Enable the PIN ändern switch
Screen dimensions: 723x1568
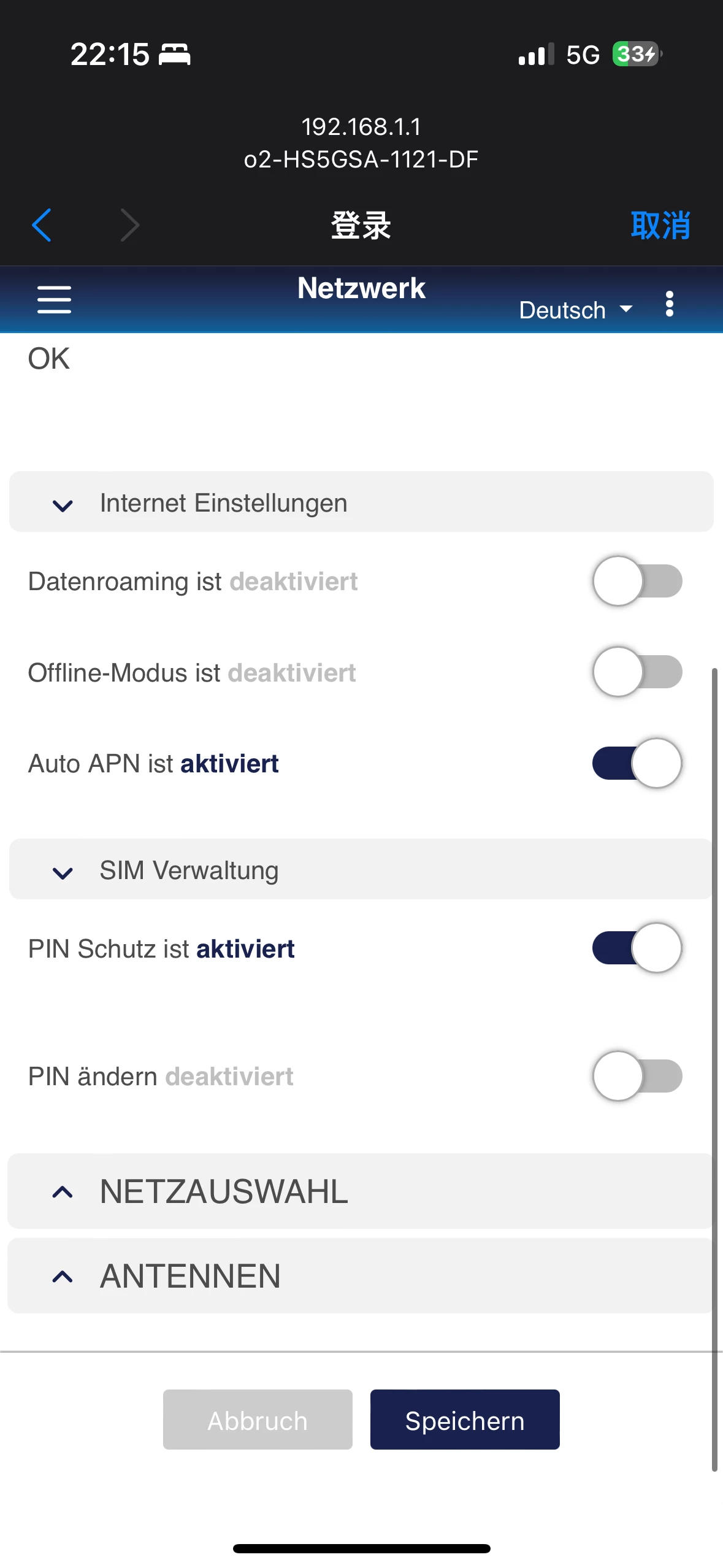pyautogui.click(x=637, y=1076)
